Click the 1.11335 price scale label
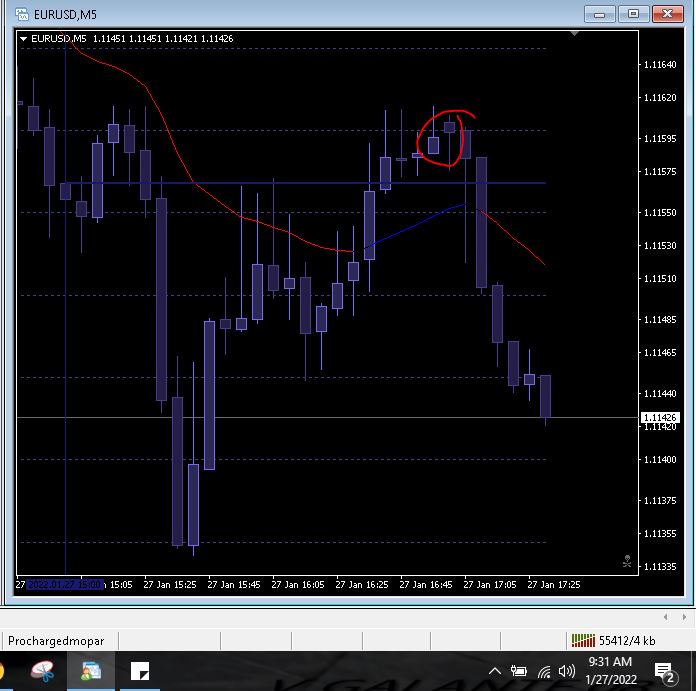 click(x=660, y=567)
